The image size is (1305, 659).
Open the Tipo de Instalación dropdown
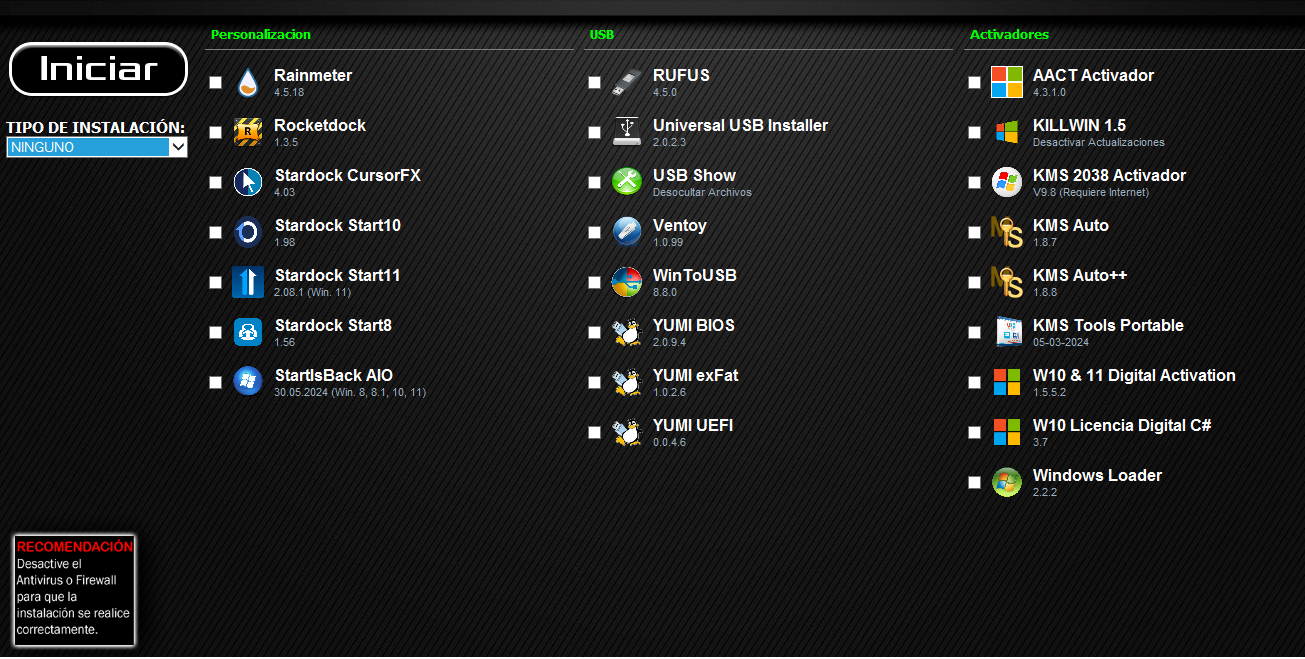pyautogui.click(x=97, y=147)
